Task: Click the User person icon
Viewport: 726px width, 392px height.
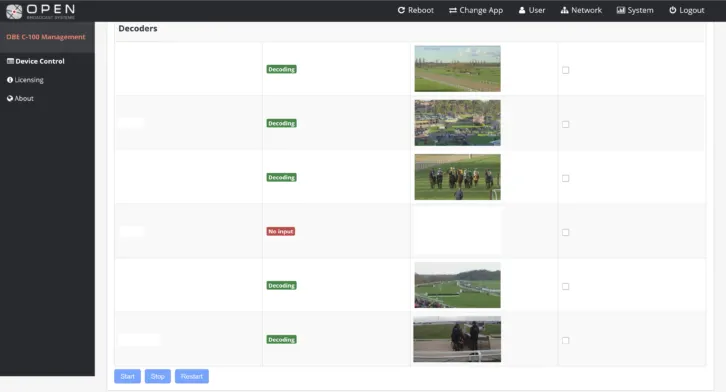Action: point(522,10)
